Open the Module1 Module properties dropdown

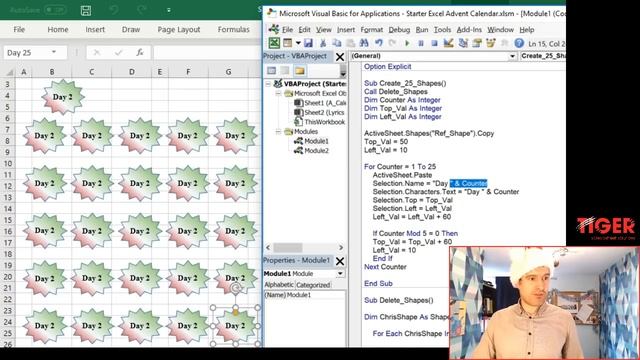[x=340, y=273]
